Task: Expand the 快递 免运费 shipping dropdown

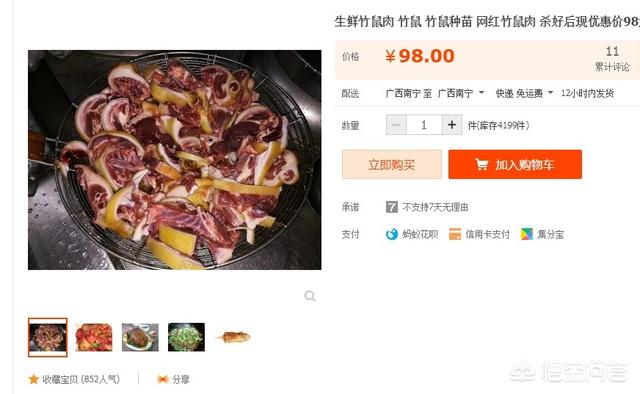Action: click(524, 93)
